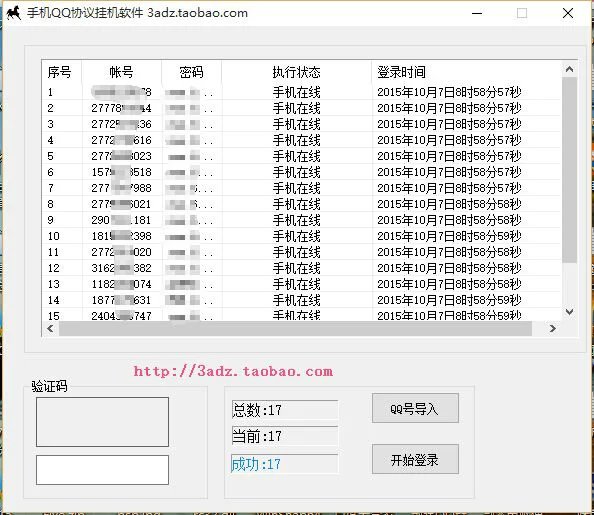Click the 成功:17 field

pos(284,464)
